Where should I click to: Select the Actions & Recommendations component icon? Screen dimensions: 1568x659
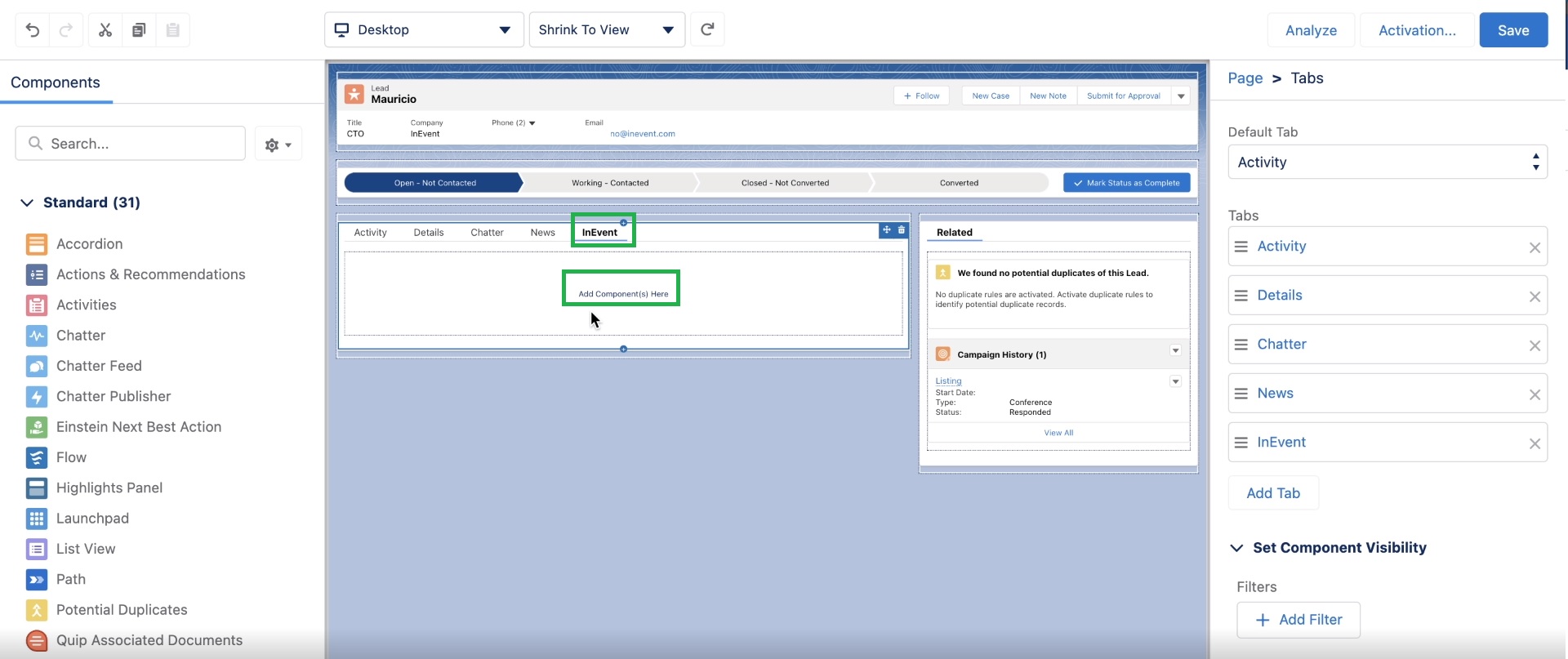tap(37, 274)
